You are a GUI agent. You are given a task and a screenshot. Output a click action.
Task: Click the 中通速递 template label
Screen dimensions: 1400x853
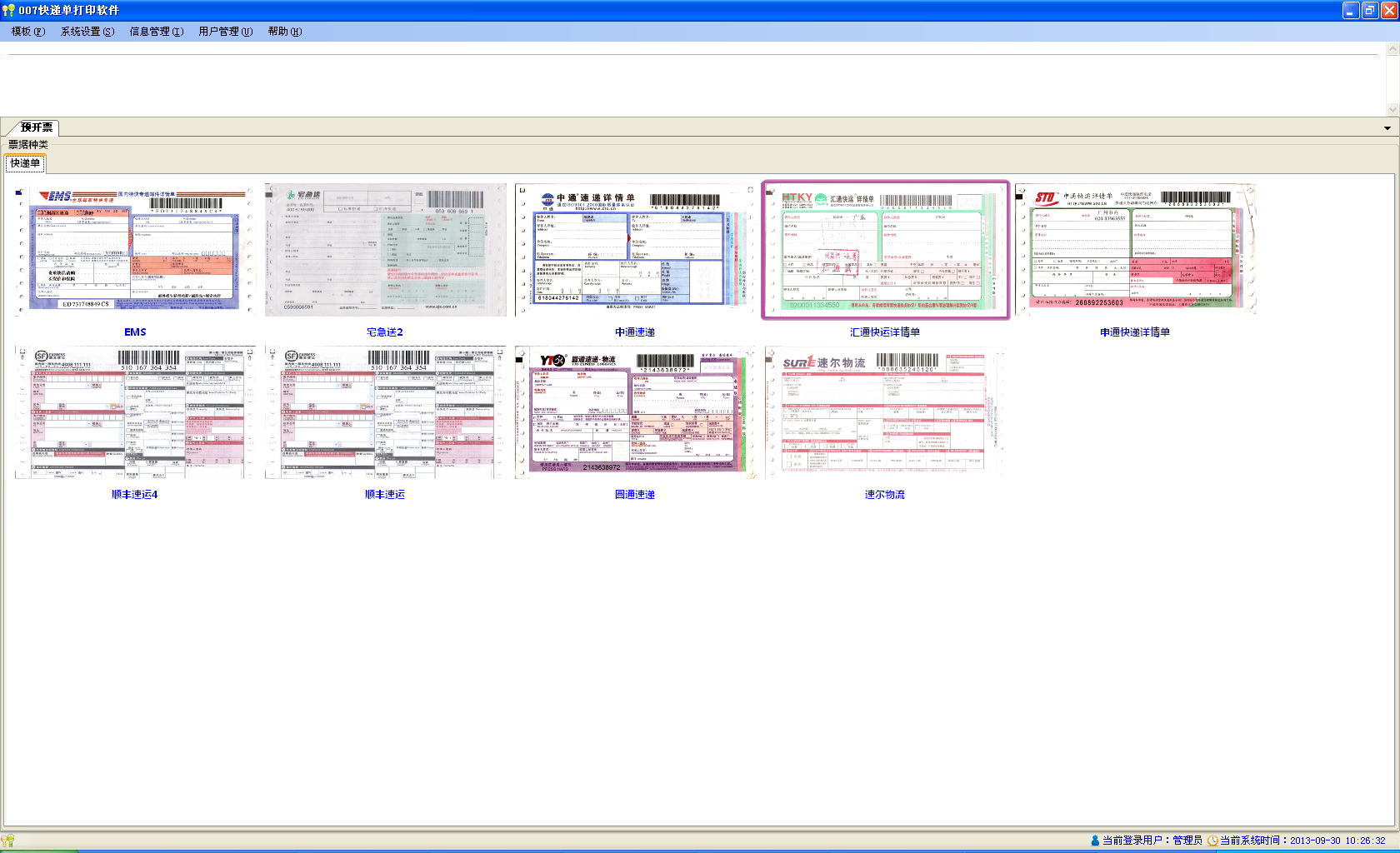pos(635,332)
